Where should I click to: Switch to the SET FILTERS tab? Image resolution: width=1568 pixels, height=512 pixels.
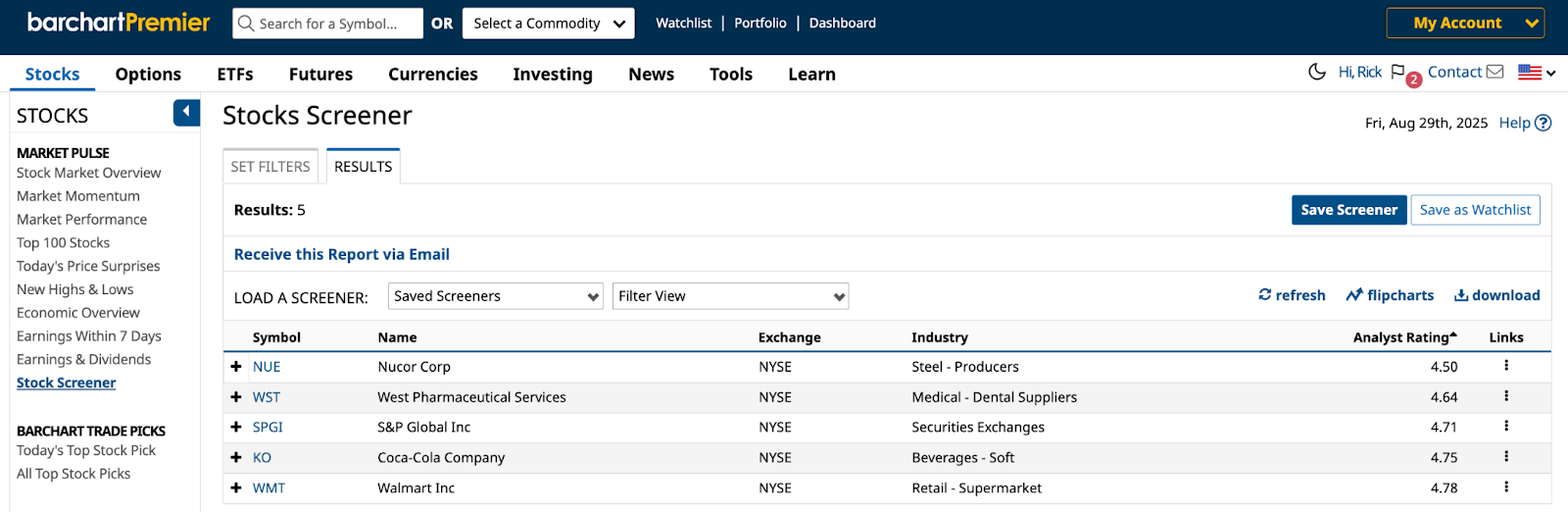[270, 167]
